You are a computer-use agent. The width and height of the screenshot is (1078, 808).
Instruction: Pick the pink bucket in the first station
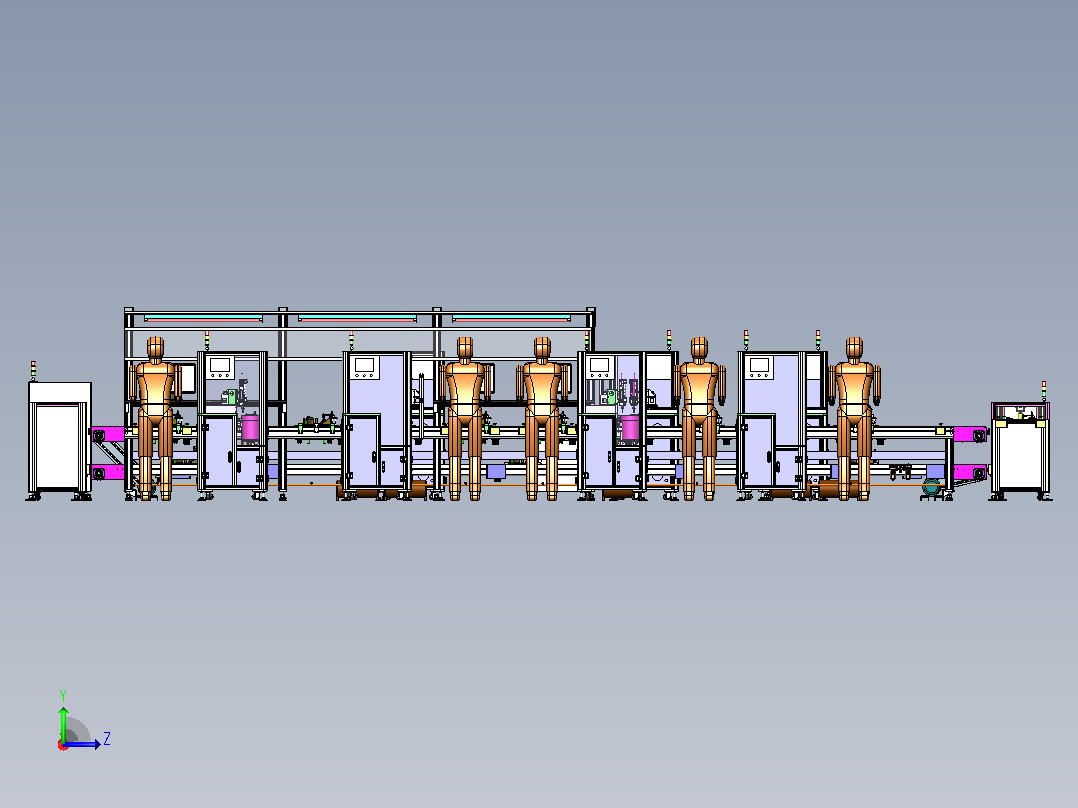pyautogui.click(x=250, y=427)
